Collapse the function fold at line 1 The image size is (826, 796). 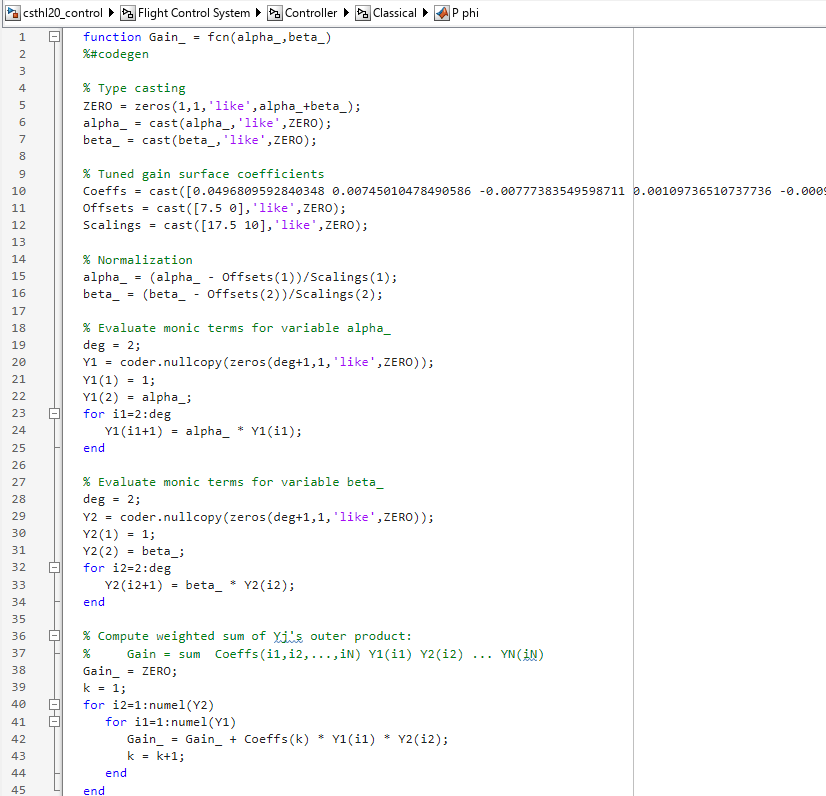tap(54, 36)
